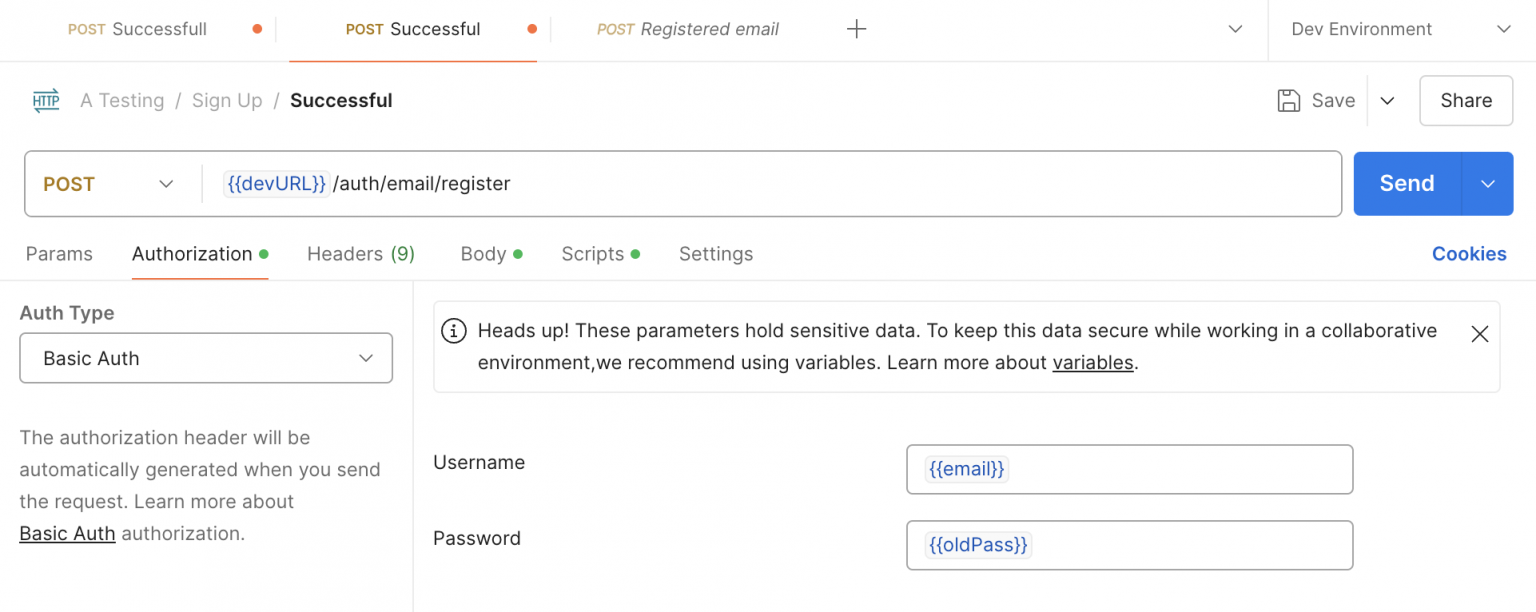Select the Registered email request tab
Viewport: 1536px width, 612px height.
point(688,29)
